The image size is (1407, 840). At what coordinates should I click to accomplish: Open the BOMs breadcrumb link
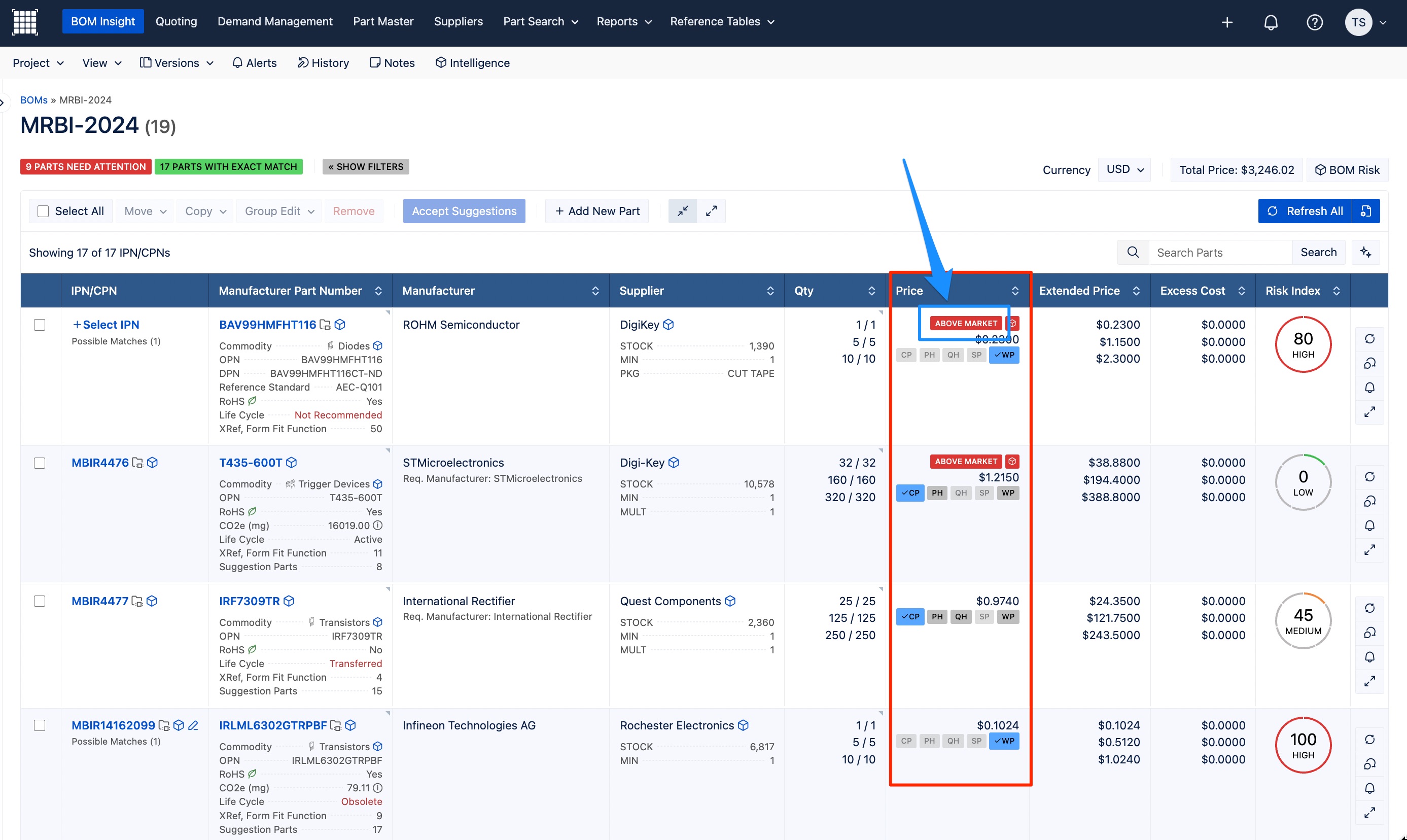[34, 100]
